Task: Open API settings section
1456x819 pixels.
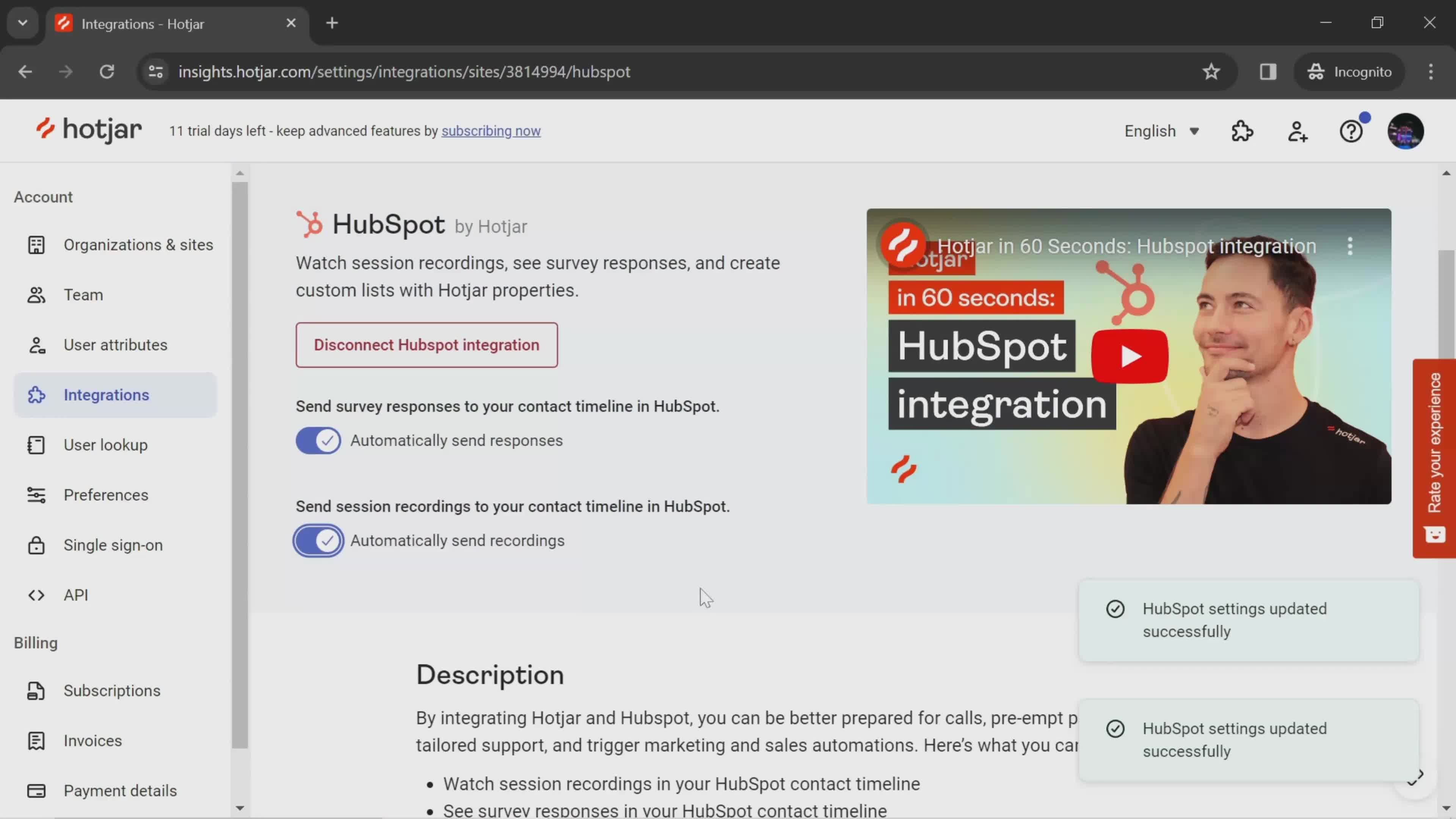Action: 76,594
